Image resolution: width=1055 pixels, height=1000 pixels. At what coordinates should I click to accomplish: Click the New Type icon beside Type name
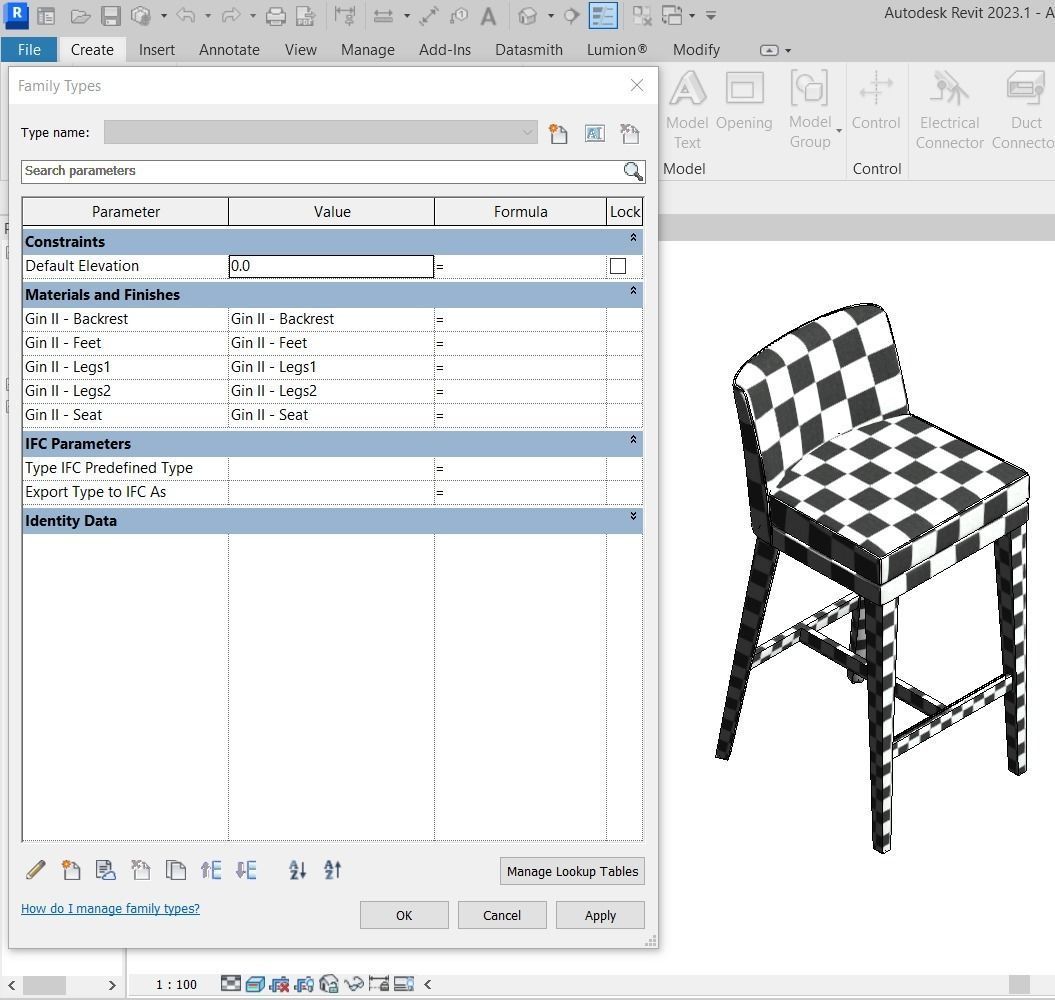(x=558, y=133)
